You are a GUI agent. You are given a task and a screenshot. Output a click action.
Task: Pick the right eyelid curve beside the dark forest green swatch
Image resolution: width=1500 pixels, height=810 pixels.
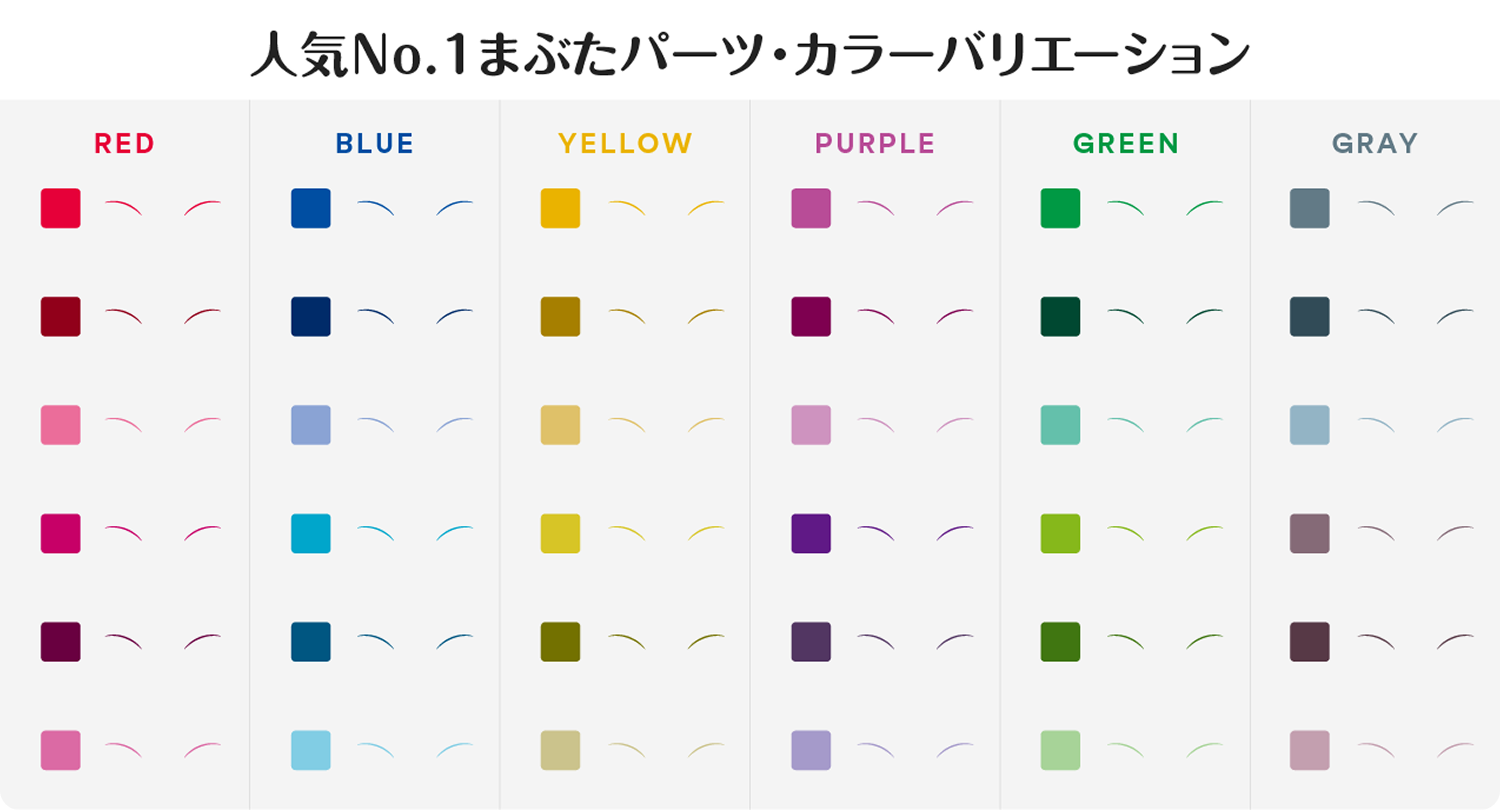pyautogui.click(x=1205, y=316)
